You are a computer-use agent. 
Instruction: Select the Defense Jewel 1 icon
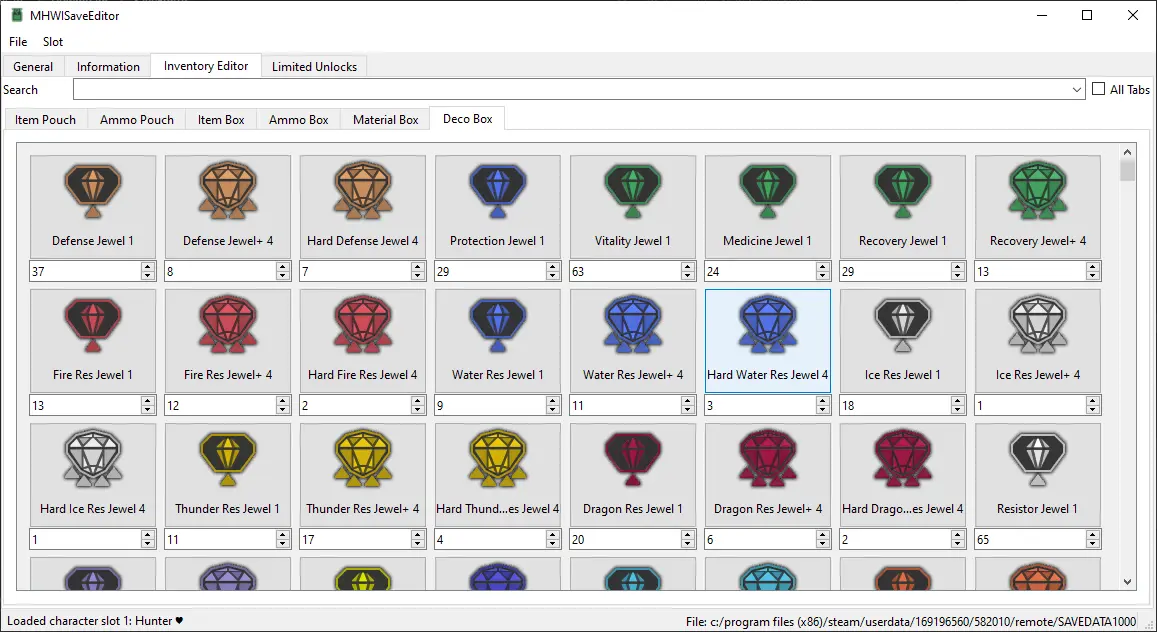92,190
